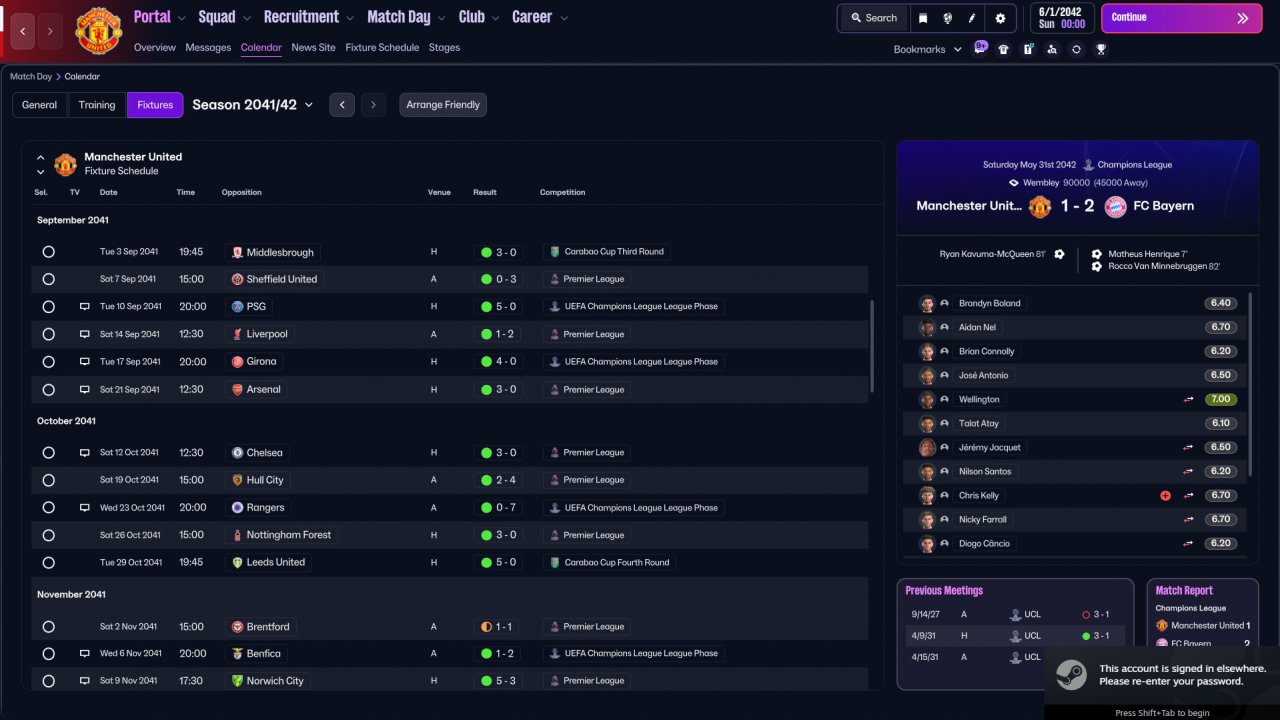Open the 9+ messages notification icon
Viewport: 1280px width, 720px height.
tap(980, 48)
